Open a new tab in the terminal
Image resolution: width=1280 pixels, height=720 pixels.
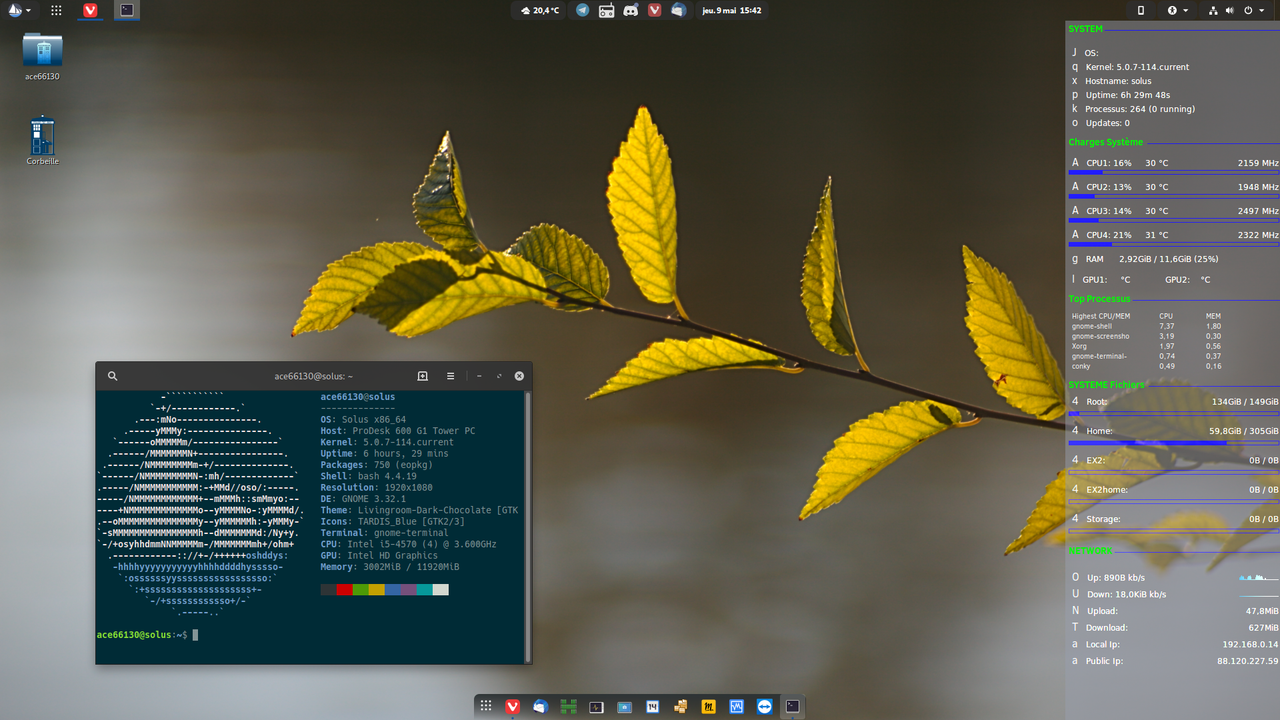coord(422,376)
